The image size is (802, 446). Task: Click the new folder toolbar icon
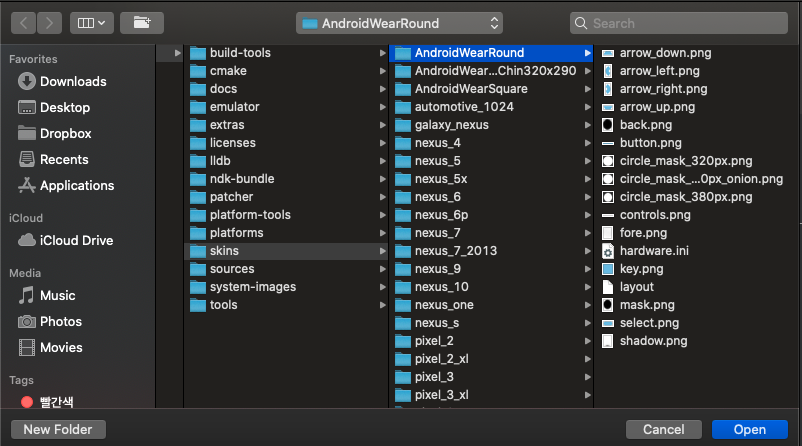[142, 23]
